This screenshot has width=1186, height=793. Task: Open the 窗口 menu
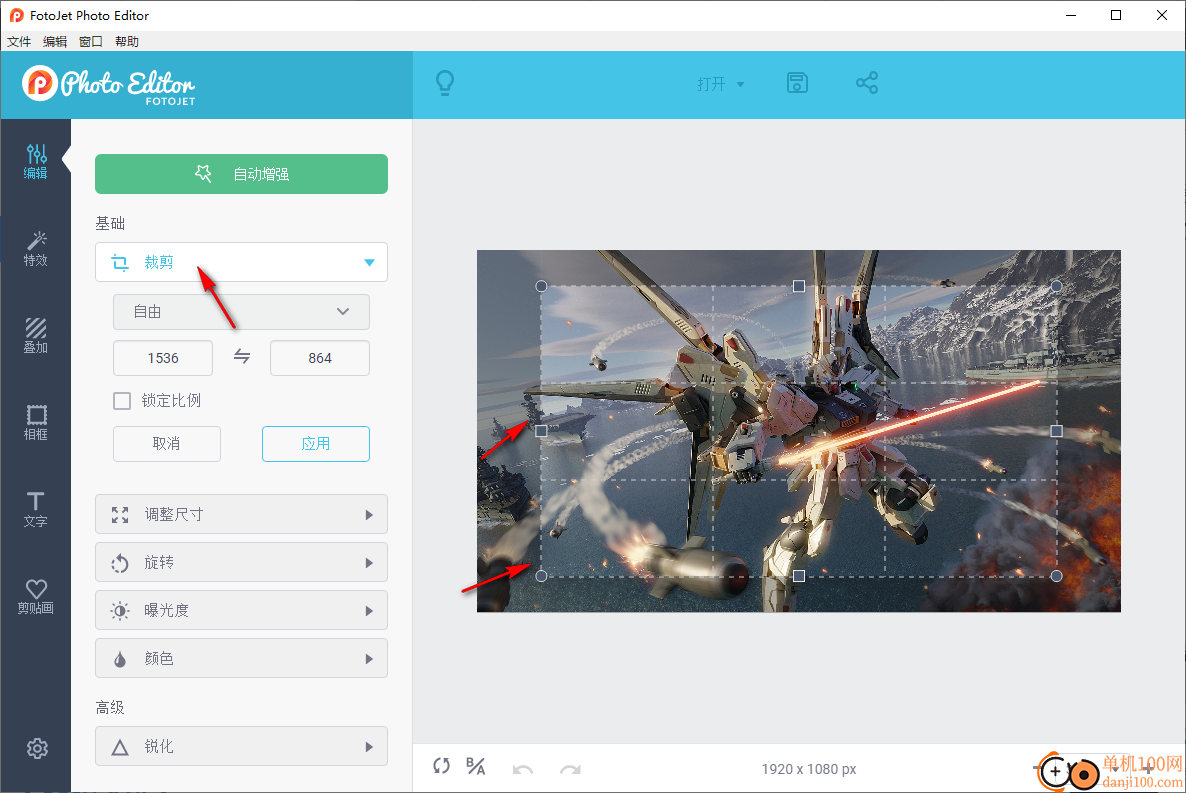coord(91,42)
